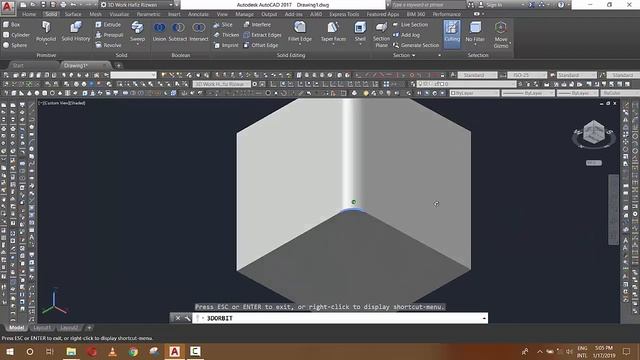Open the 3D Work workspace toolbar dropdown

point(222,84)
